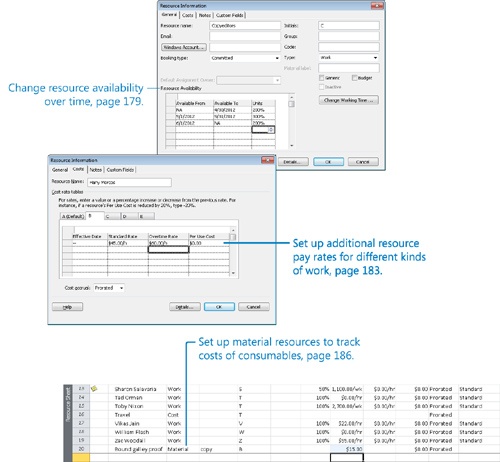Click the Effective Date column header
Screen dimensions: 500x462
point(90,236)
